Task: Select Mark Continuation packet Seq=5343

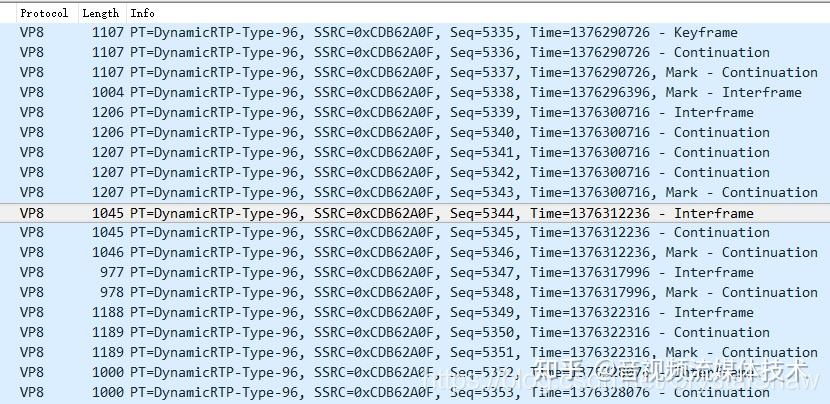Action: [415, 193]
